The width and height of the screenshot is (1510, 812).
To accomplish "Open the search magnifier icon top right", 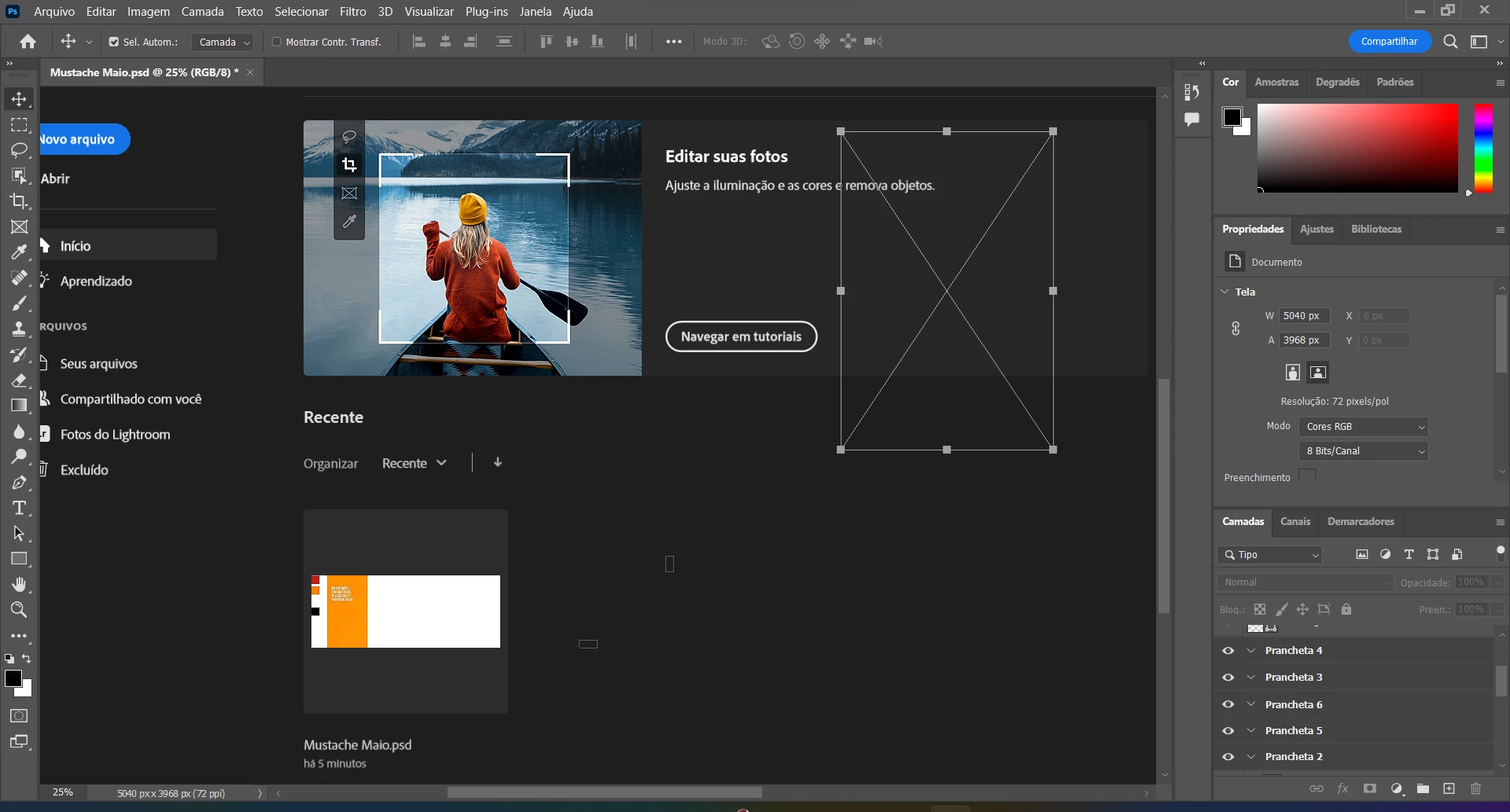I will point(1450,42).
